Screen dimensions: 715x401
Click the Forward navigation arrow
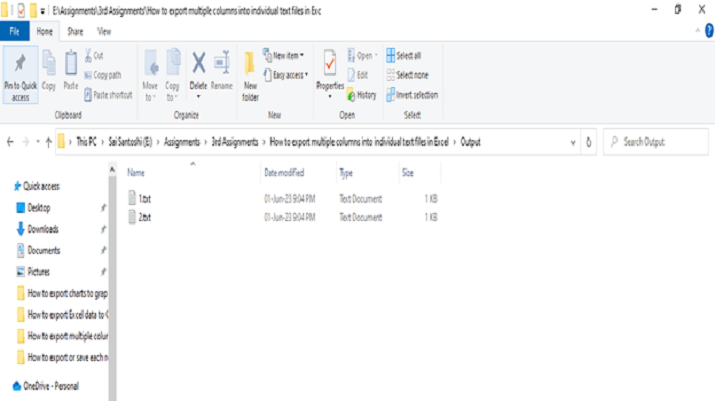26,142
